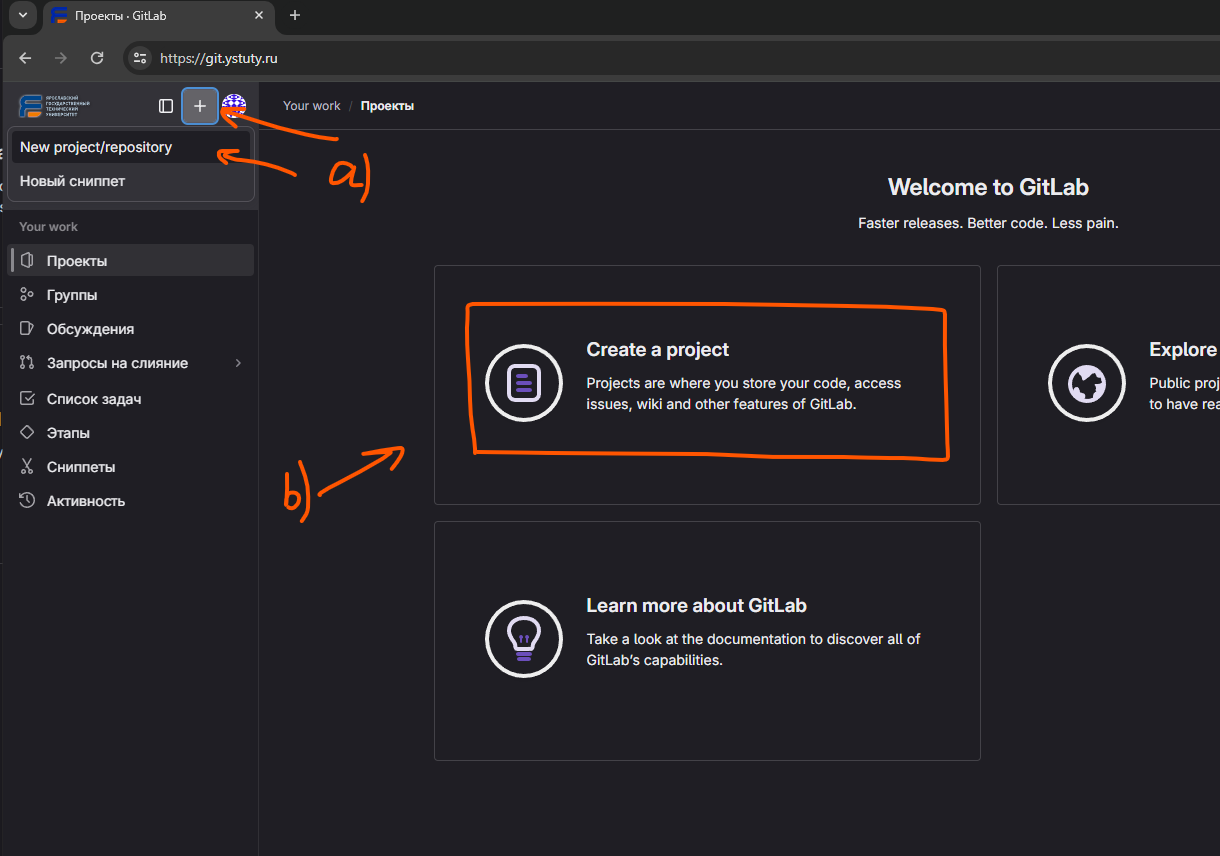Click the Запросы на слияние icon

click(27, 363)
